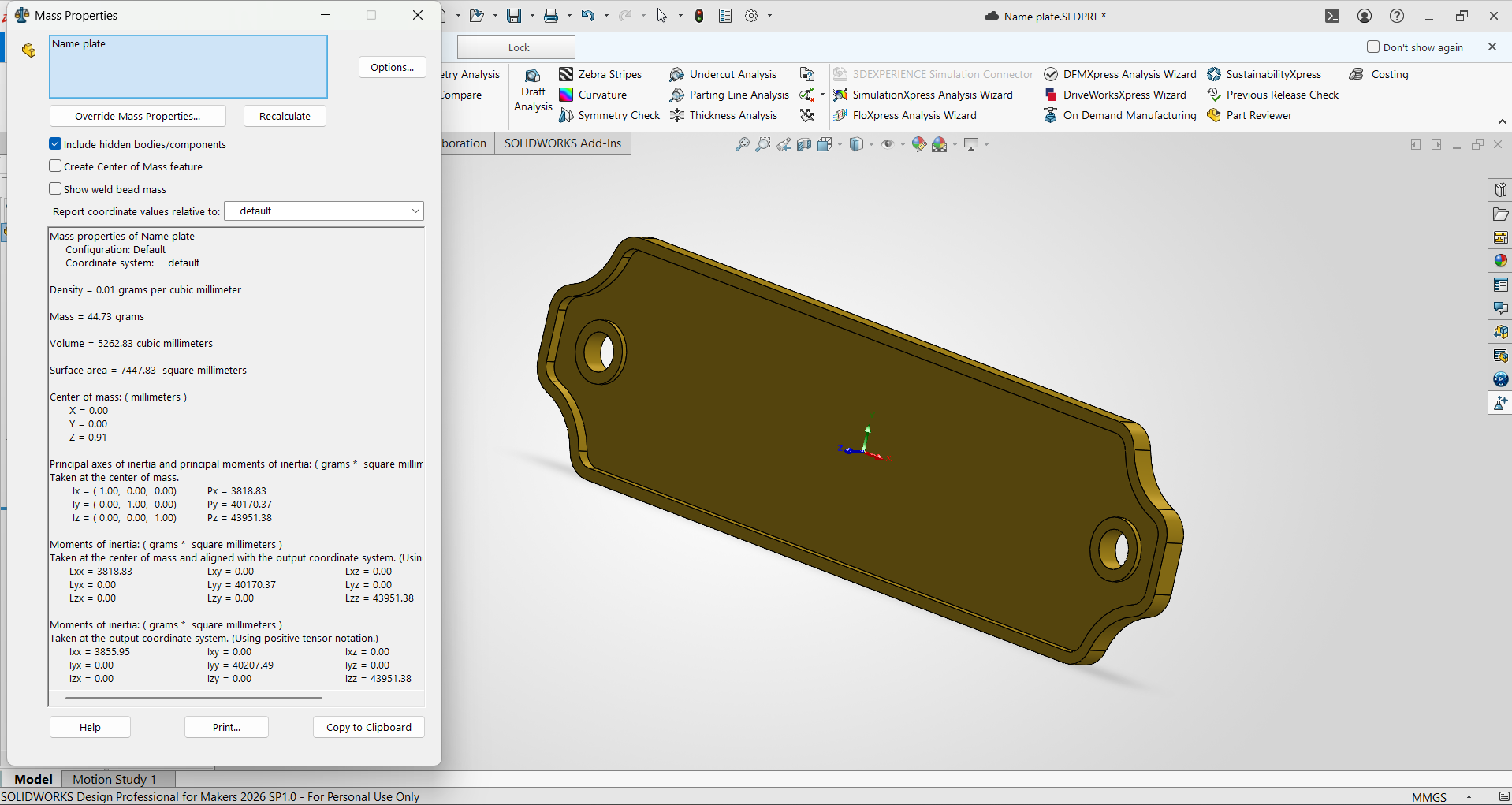Screen dimensions: 1512x805
Task: Run Symmetry Check
Action: click(x=609, y=115)
